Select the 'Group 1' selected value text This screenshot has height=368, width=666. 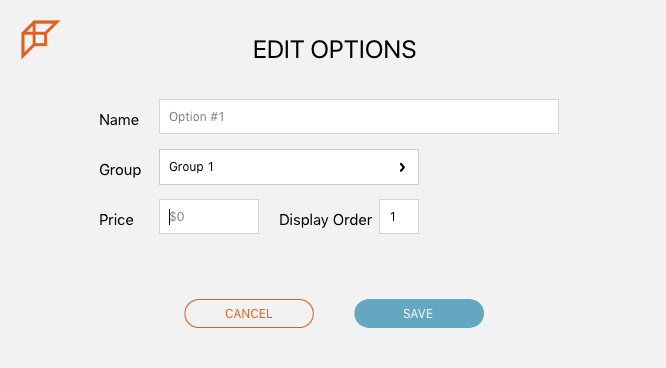point(191,167)
